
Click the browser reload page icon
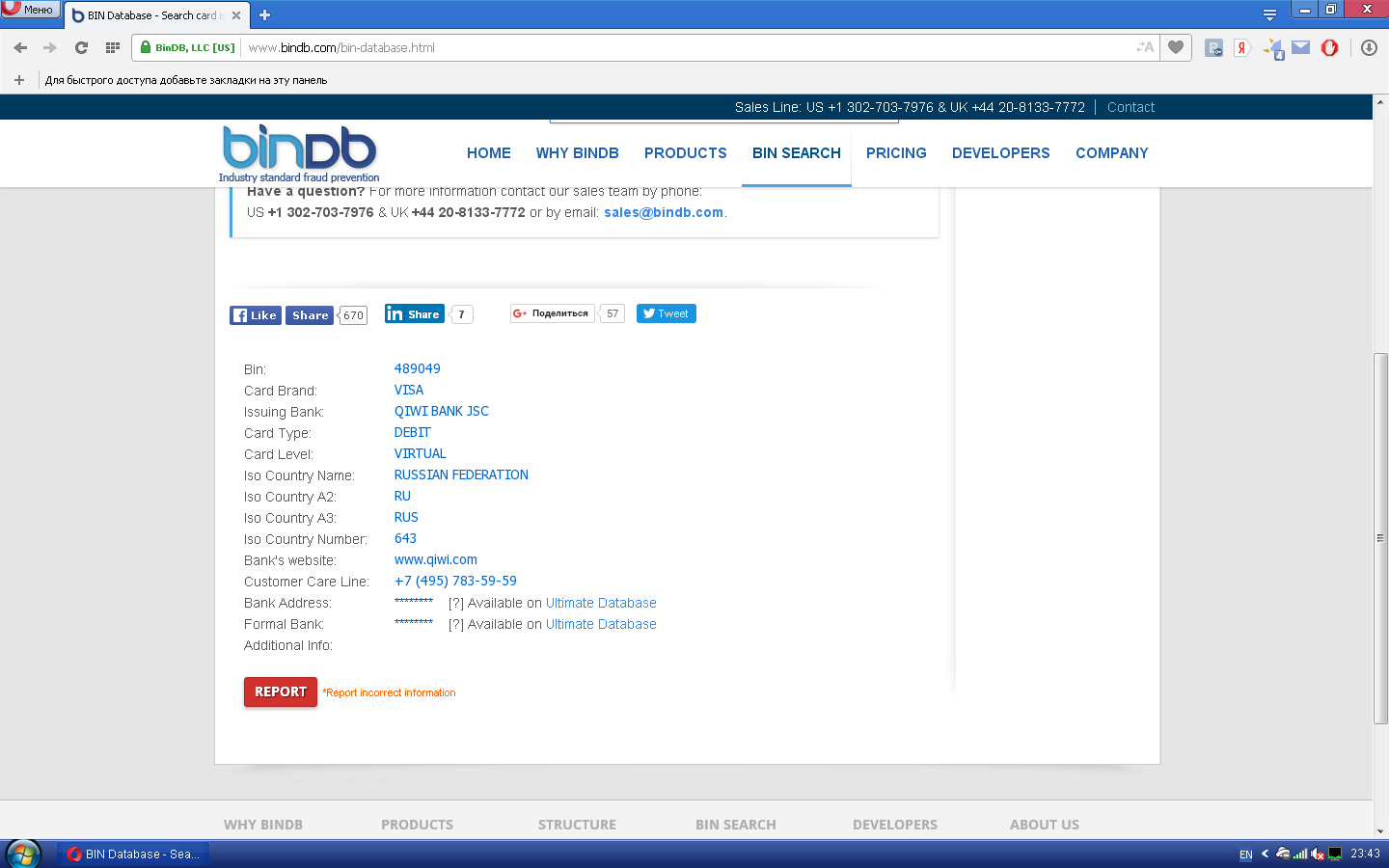[x=81, y=47]
